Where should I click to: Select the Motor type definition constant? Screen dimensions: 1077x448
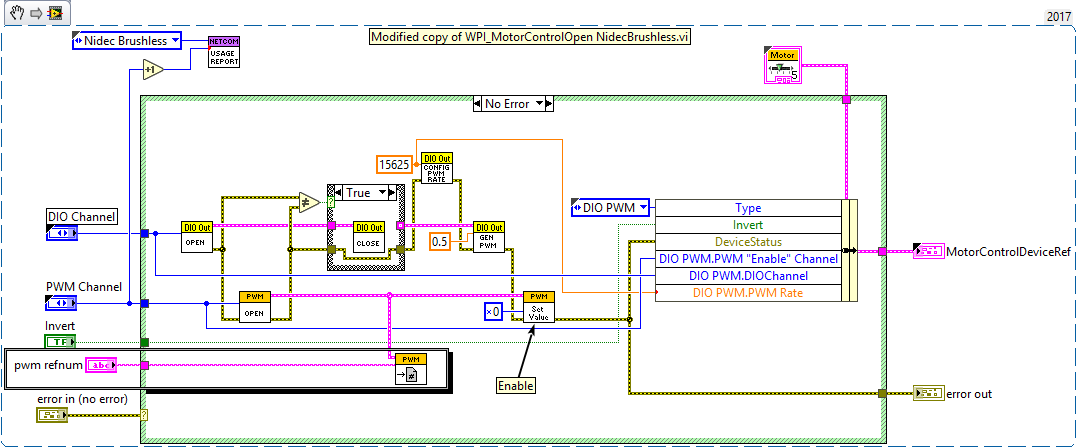(783, 67)
